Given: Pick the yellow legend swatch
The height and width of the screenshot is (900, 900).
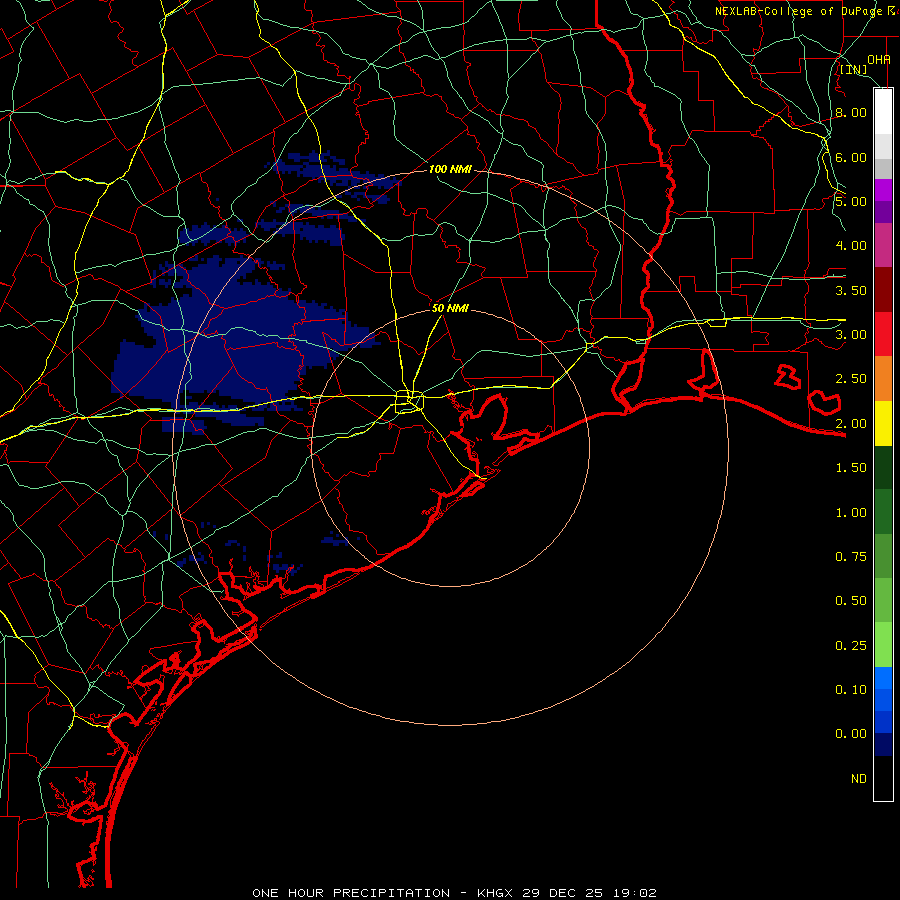Looking at the screenshot, I should [883, 423].
